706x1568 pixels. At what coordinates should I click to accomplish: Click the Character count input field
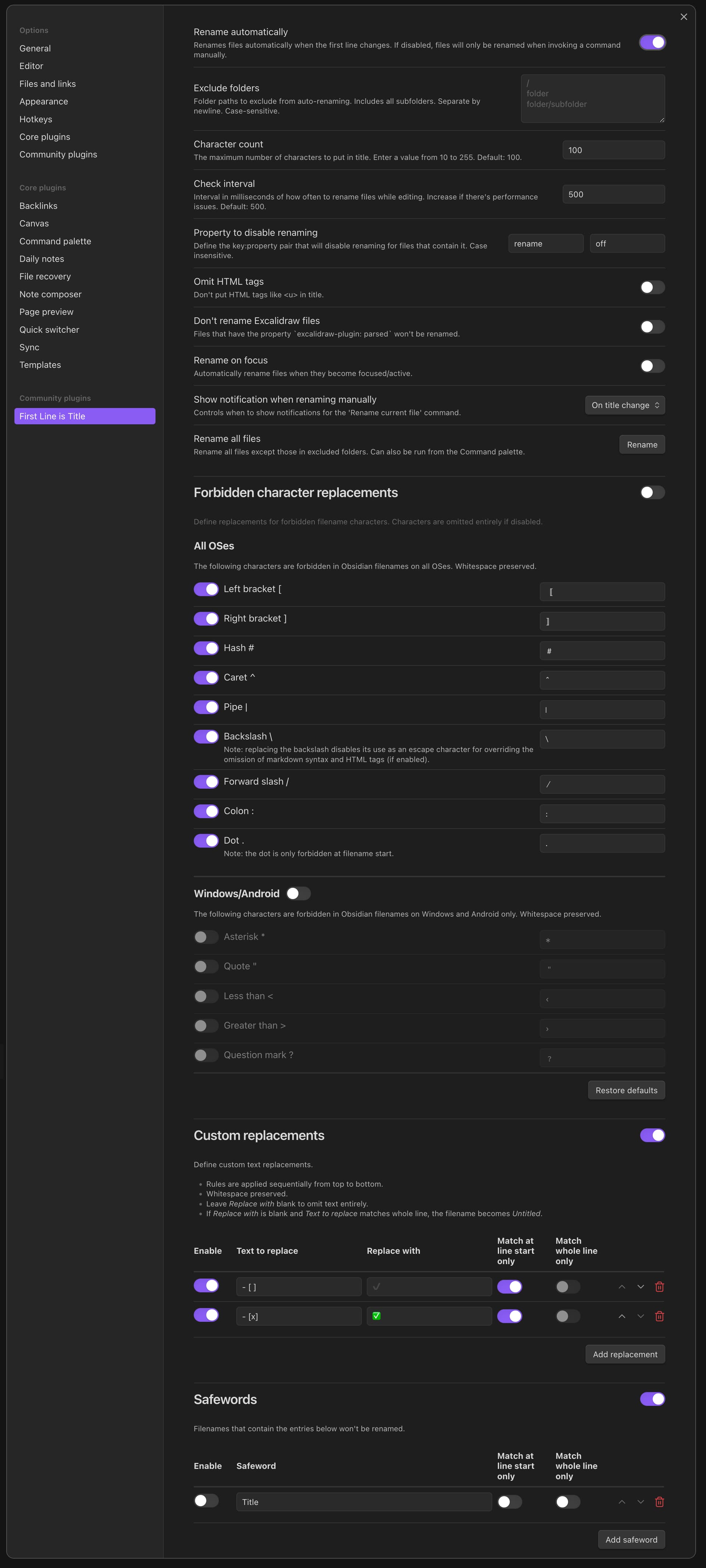pos(613,150)
